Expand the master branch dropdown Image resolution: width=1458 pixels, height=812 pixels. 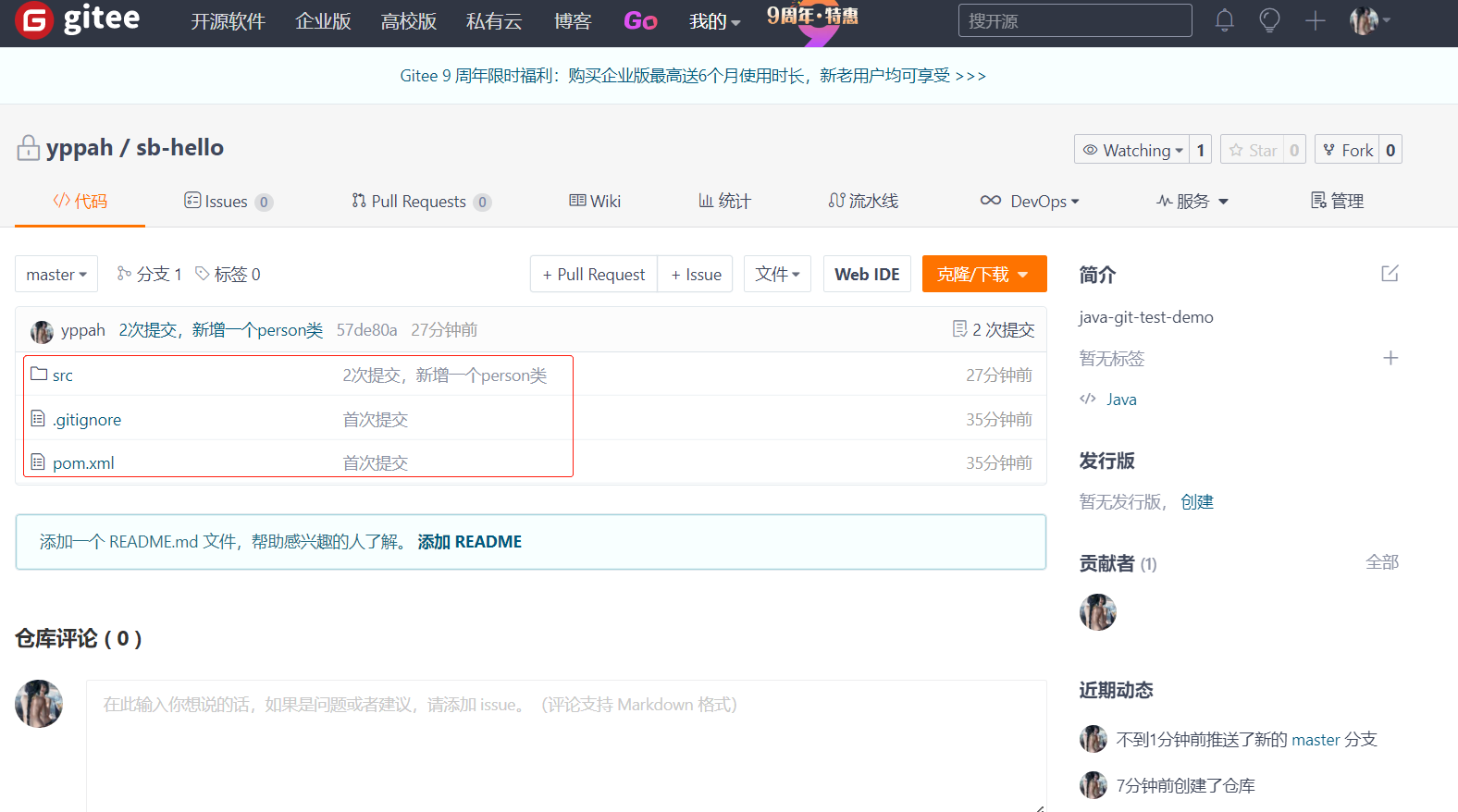coord(56,275)
